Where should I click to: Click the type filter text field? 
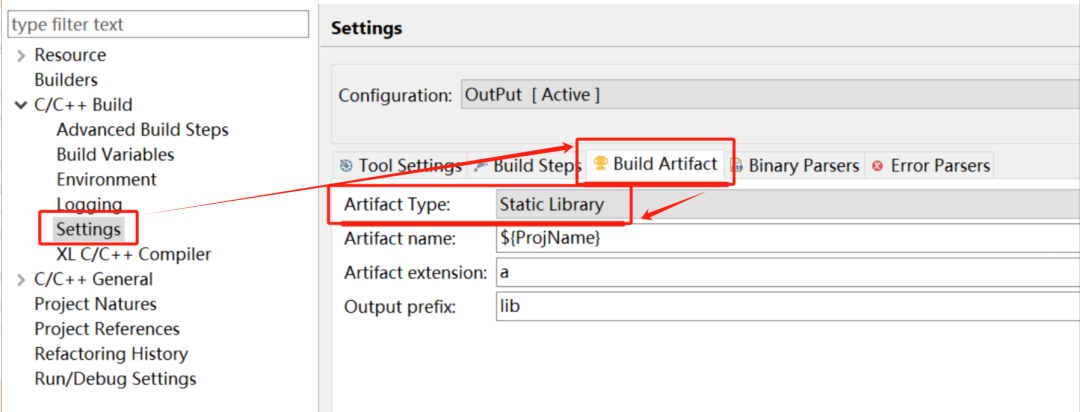coord(158,25)
